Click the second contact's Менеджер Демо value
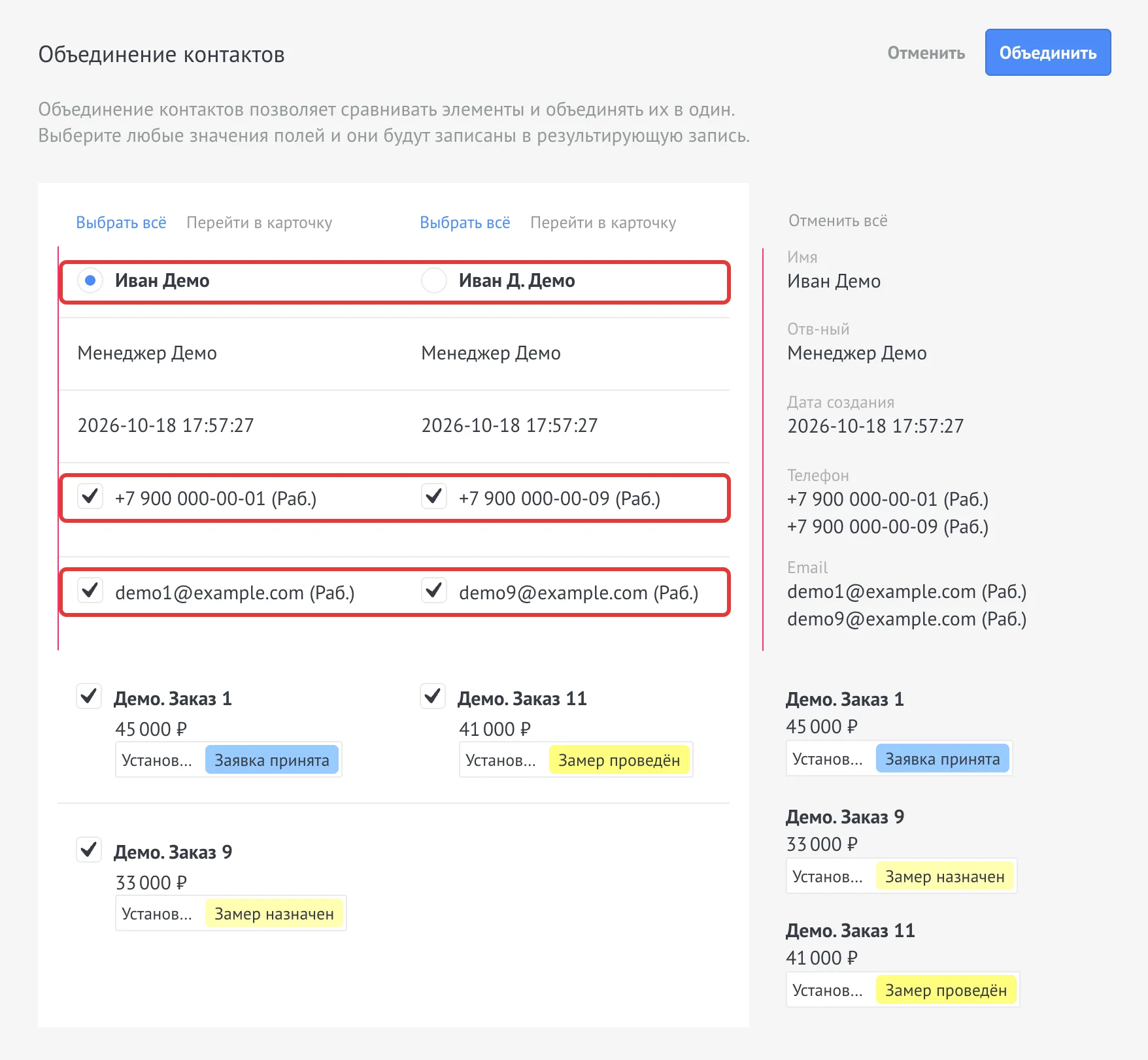 coord(491,354)
